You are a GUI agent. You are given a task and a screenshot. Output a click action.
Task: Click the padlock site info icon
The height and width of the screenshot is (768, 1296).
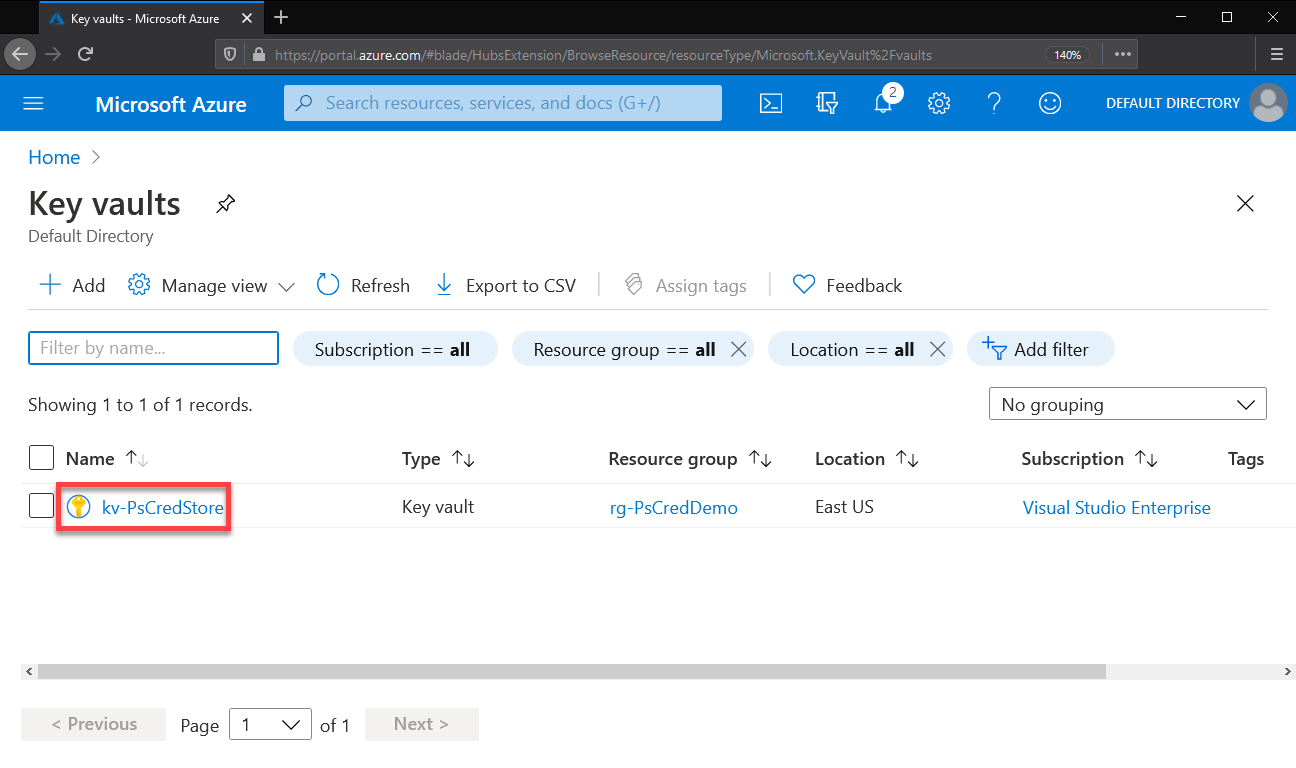pos(258,55)
